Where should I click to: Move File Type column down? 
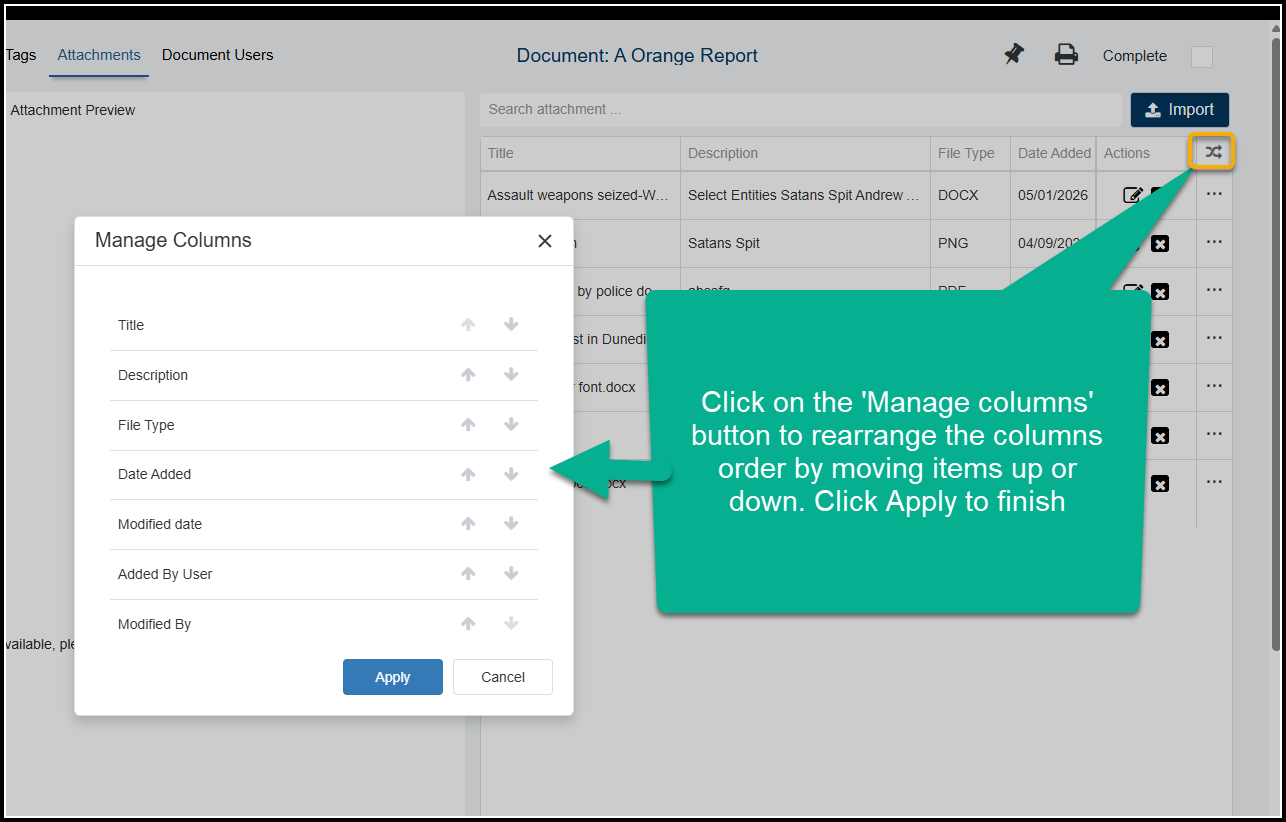pos(511,425)
